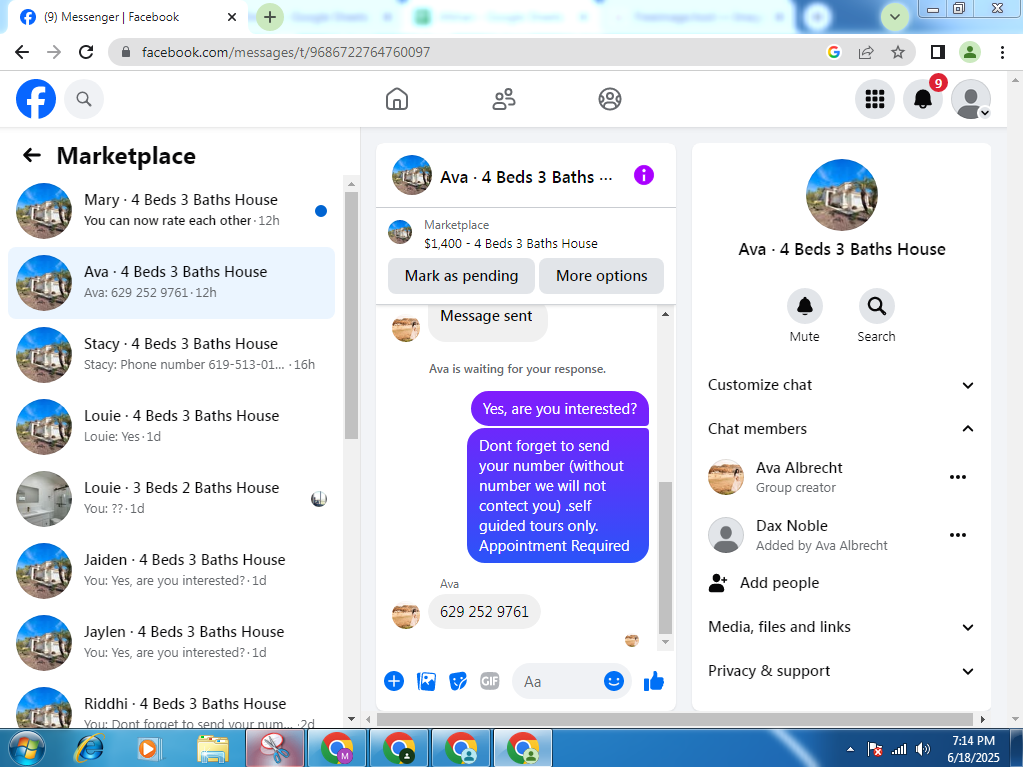Search in conversation magnifier icon
Viewport: 1023px width, 767px height.
[x=876, y=306]
